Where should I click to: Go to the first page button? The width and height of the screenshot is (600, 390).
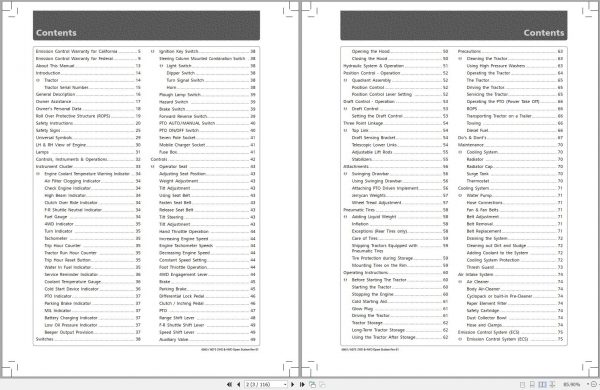(229, 384)
